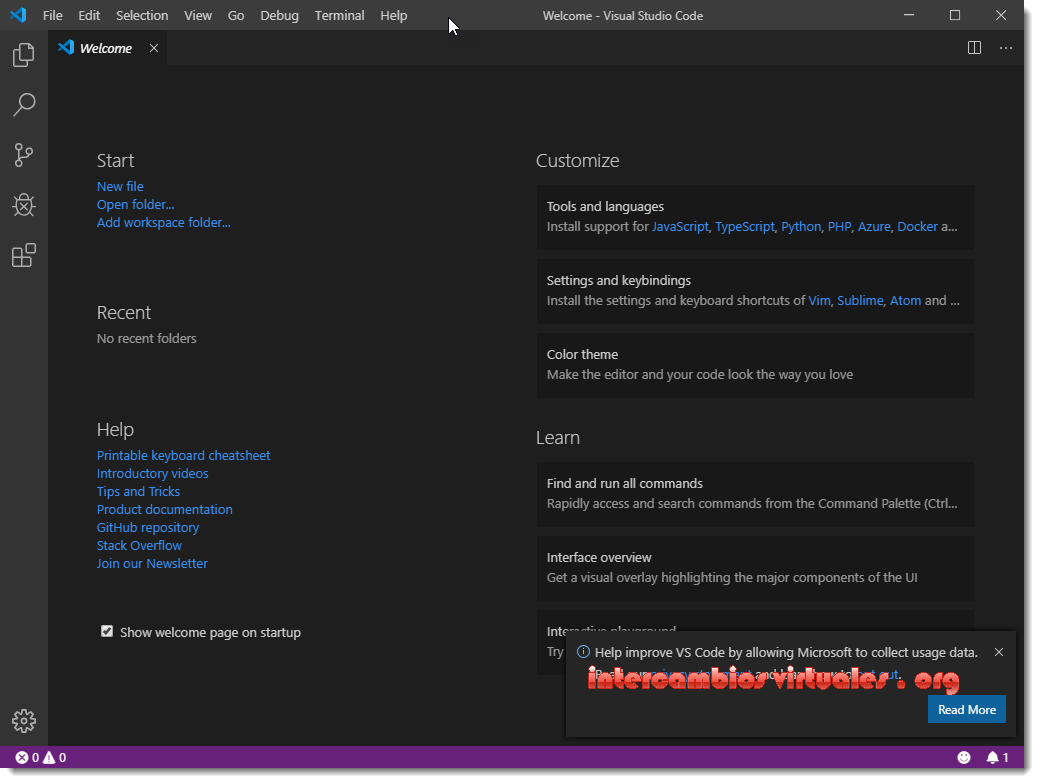Install Docker support link
The height and width of the screenshot is (783, 1039).
917,227
